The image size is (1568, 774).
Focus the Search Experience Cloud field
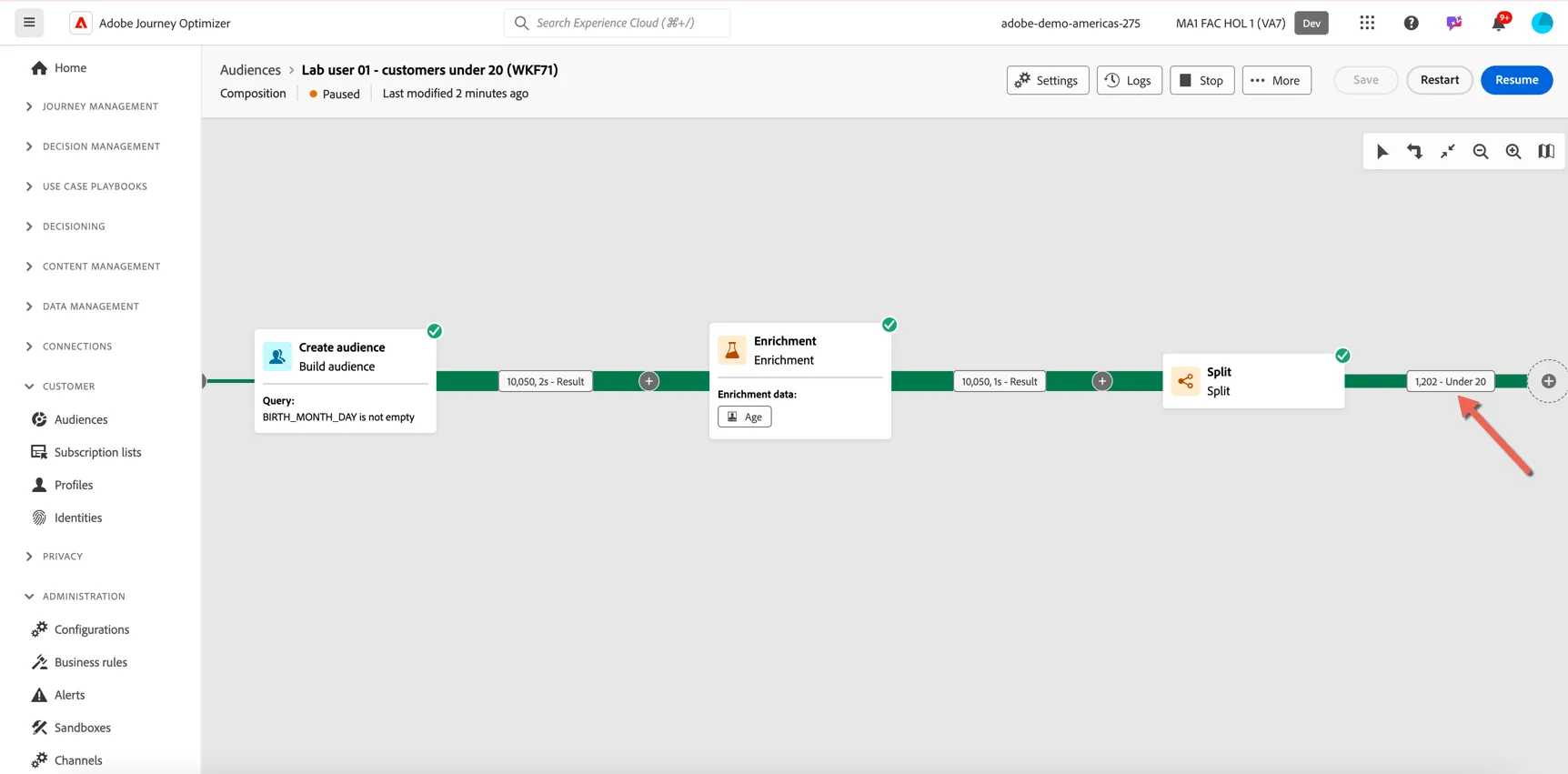[x=617, y=23]
